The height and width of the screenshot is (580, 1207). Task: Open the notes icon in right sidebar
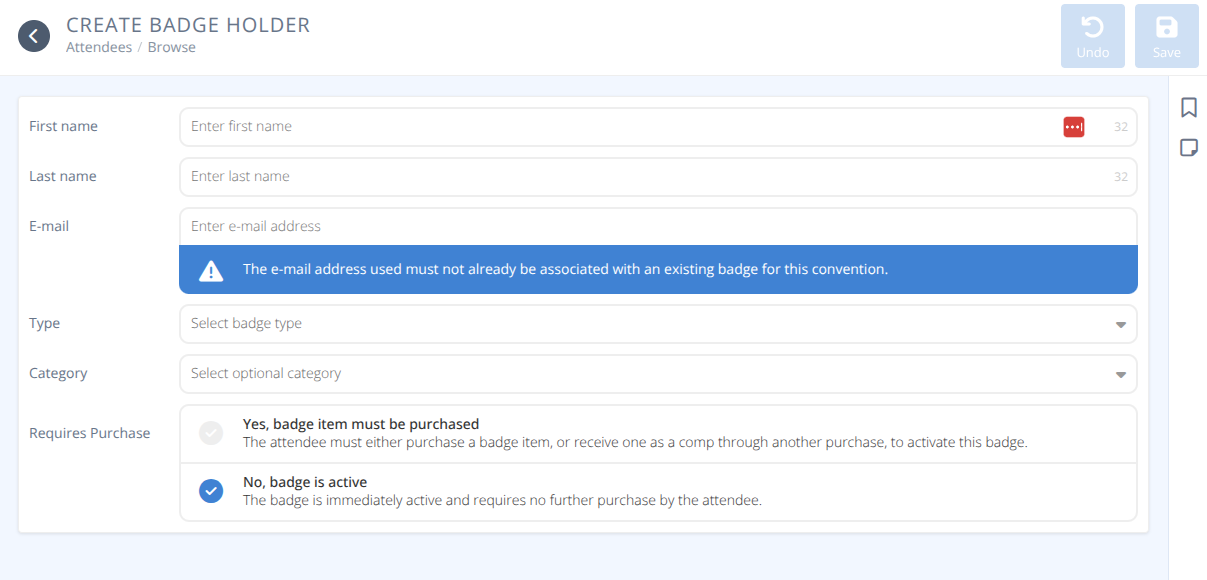pyautogui.click(x=1189, y=147)
